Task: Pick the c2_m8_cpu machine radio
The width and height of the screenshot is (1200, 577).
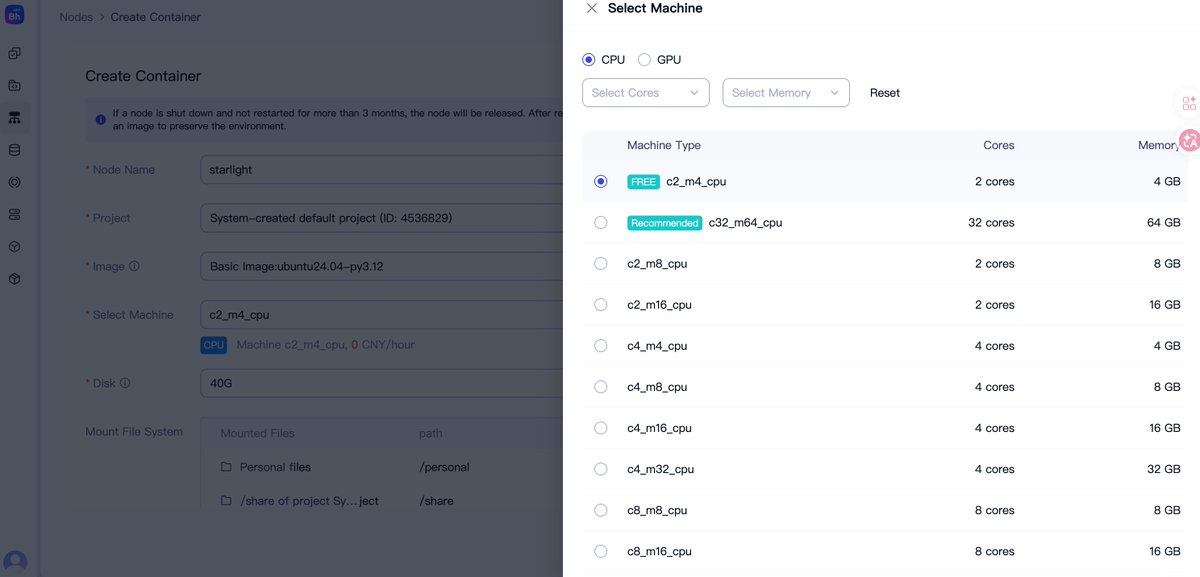Action: click(x=600, y=264)
